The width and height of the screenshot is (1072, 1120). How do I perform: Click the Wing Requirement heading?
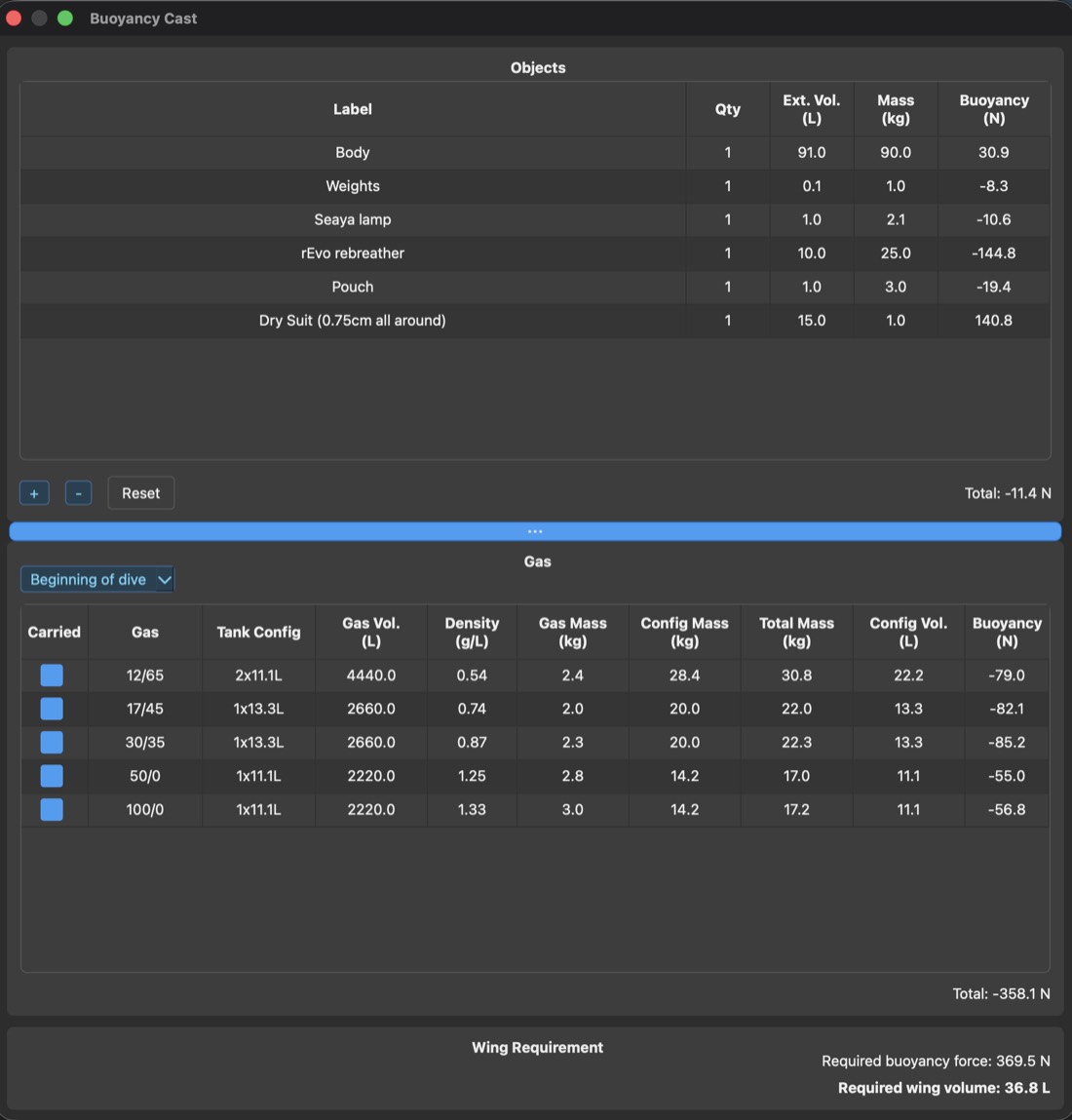point(537,1047)
